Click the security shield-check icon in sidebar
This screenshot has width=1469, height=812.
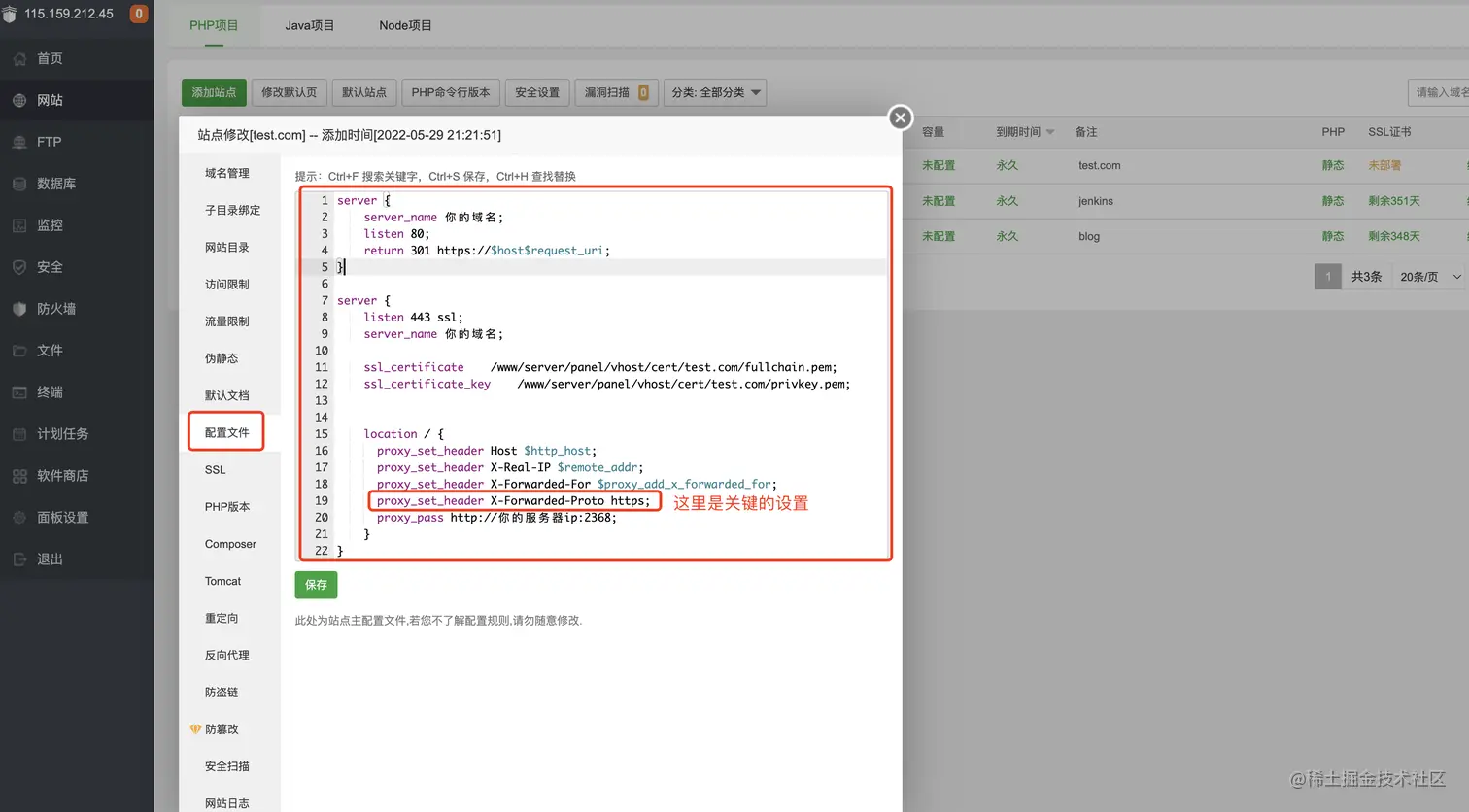pyautogui.click(x=19, y=268)
